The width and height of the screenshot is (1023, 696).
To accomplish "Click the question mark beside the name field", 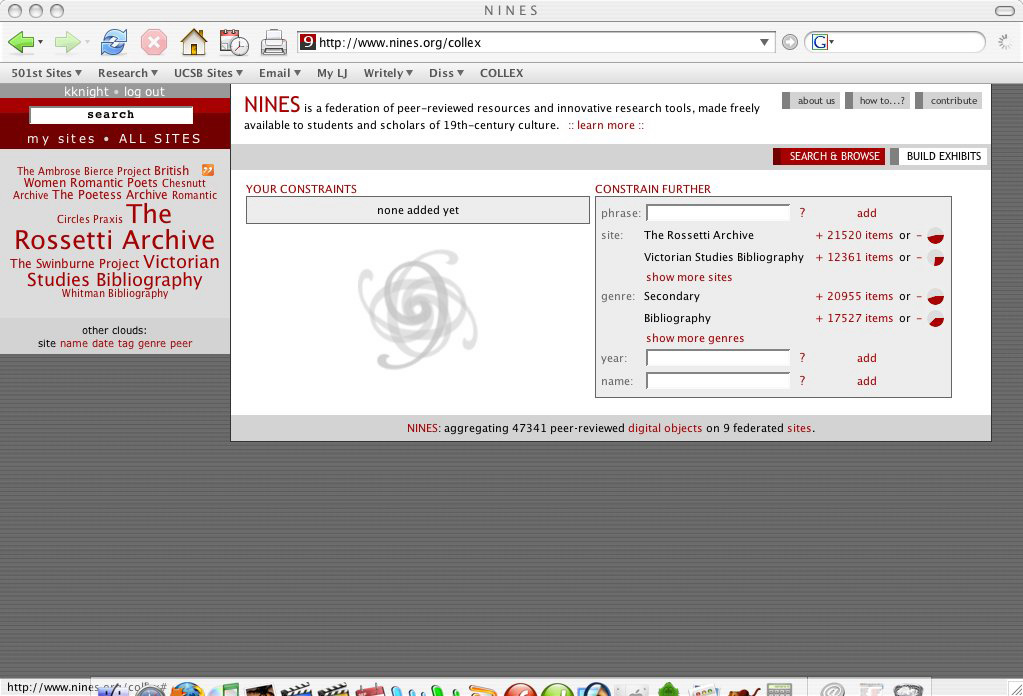I will 802,380.
